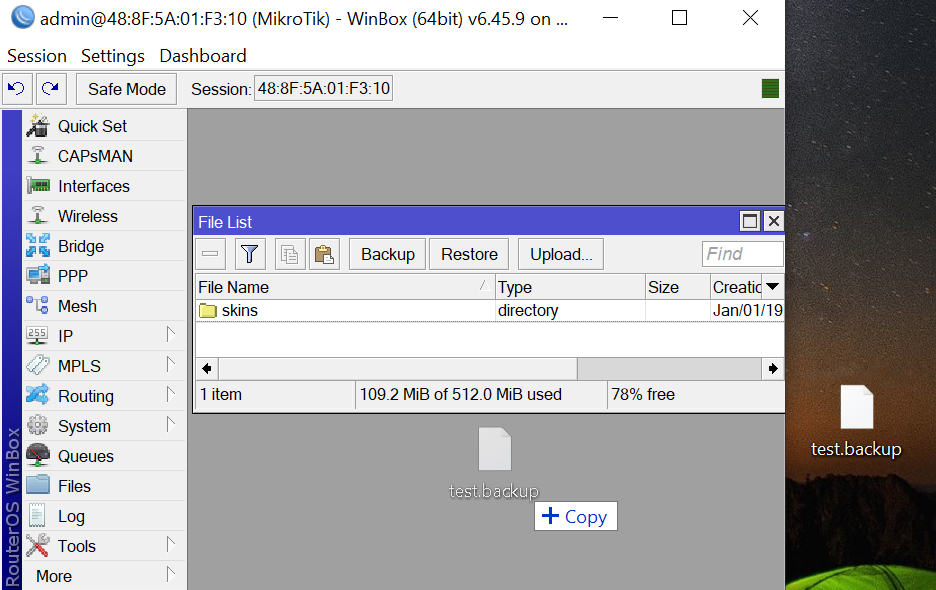
Task: Open the Interfaces sidebar item
Action: point(104,186)
